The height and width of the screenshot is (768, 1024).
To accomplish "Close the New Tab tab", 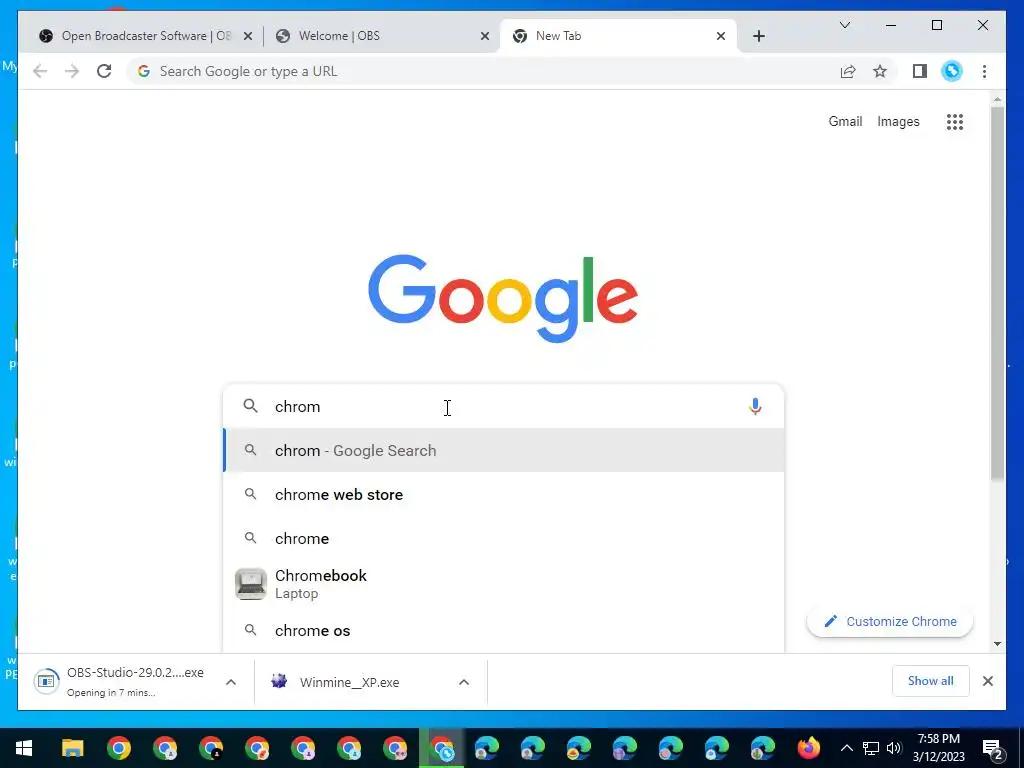I will [x=721, y=37].
